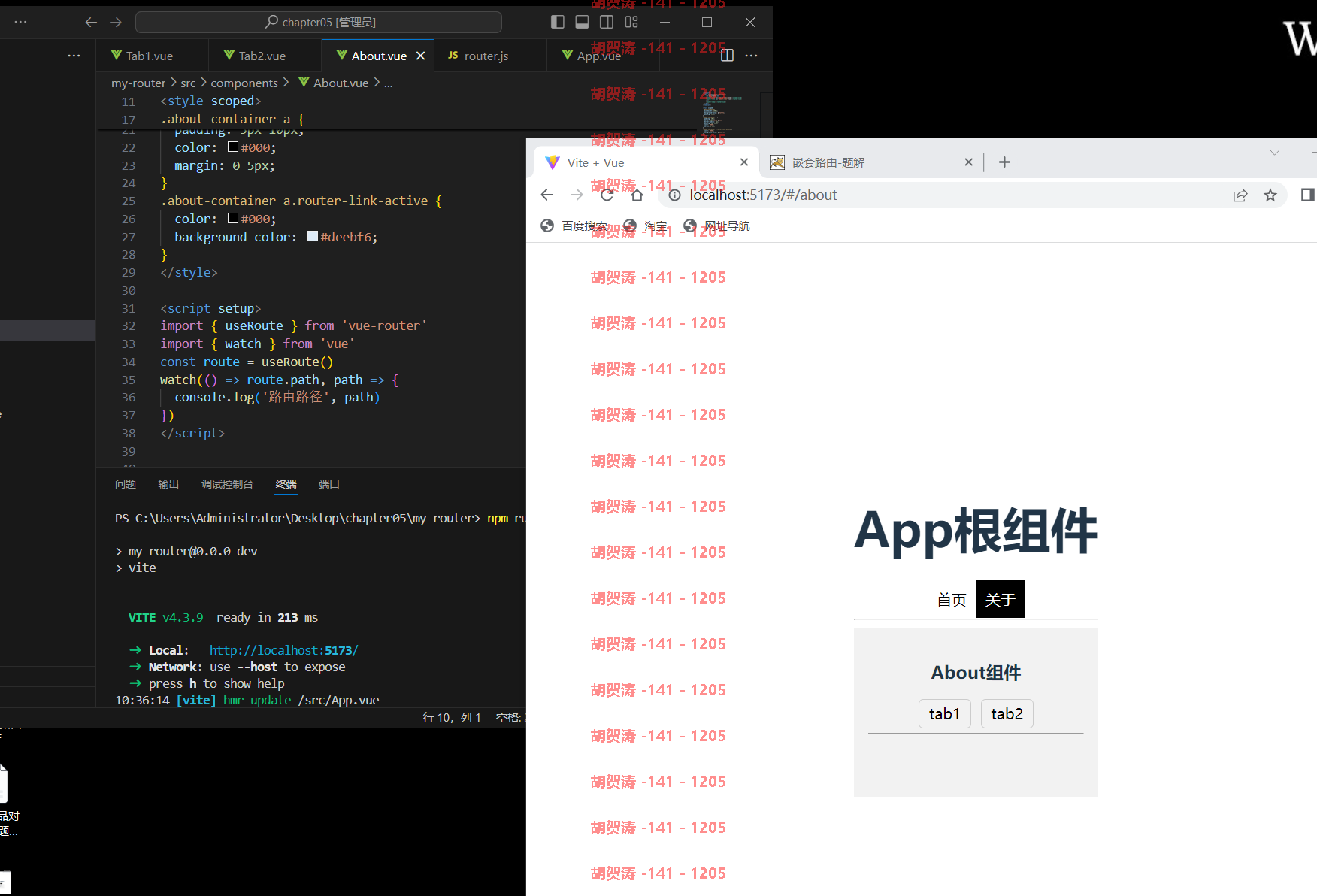Navigate to 首页 in the page

point(952,599)
